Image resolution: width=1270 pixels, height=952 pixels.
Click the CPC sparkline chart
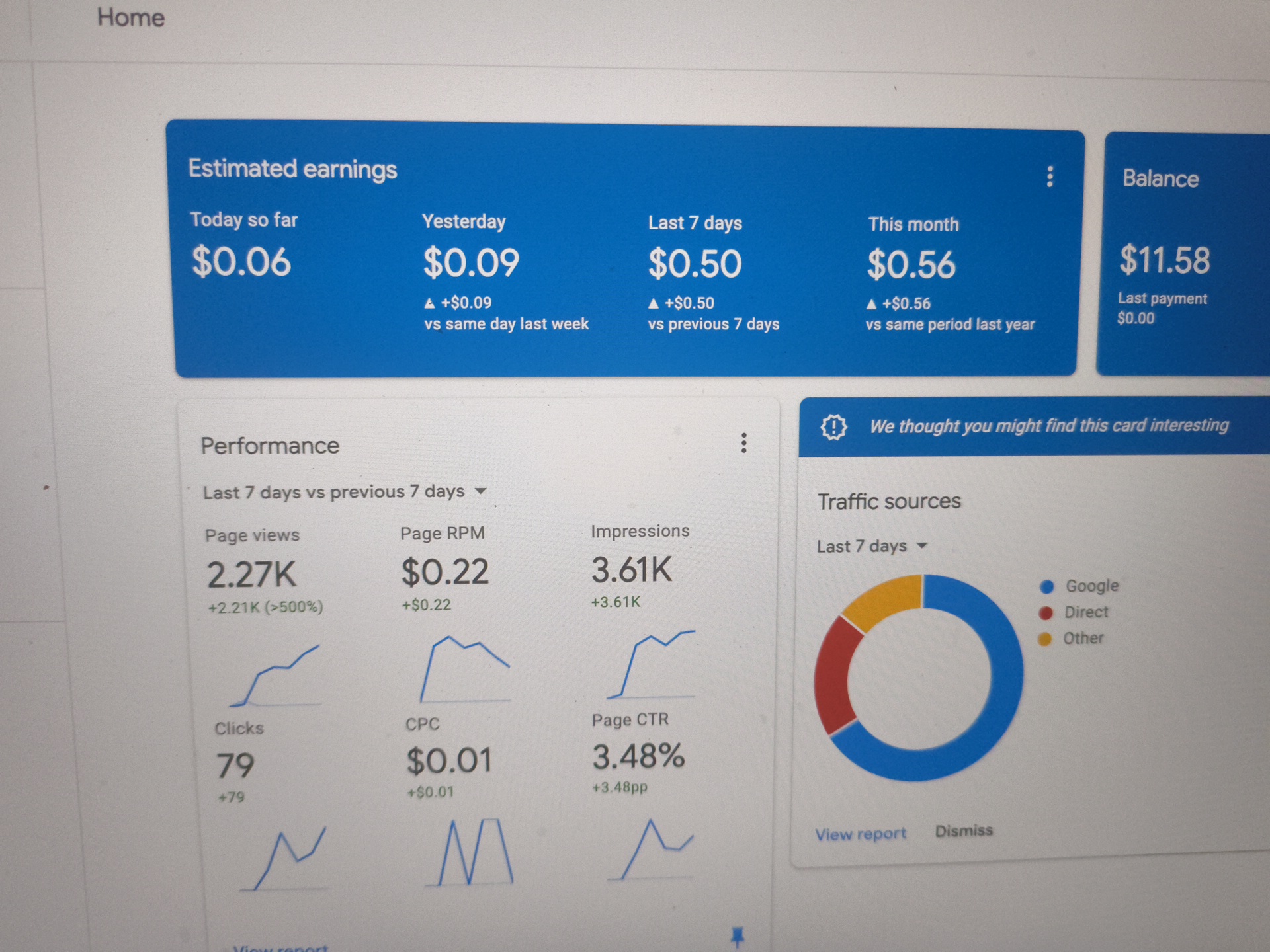[x=470, y=853]
